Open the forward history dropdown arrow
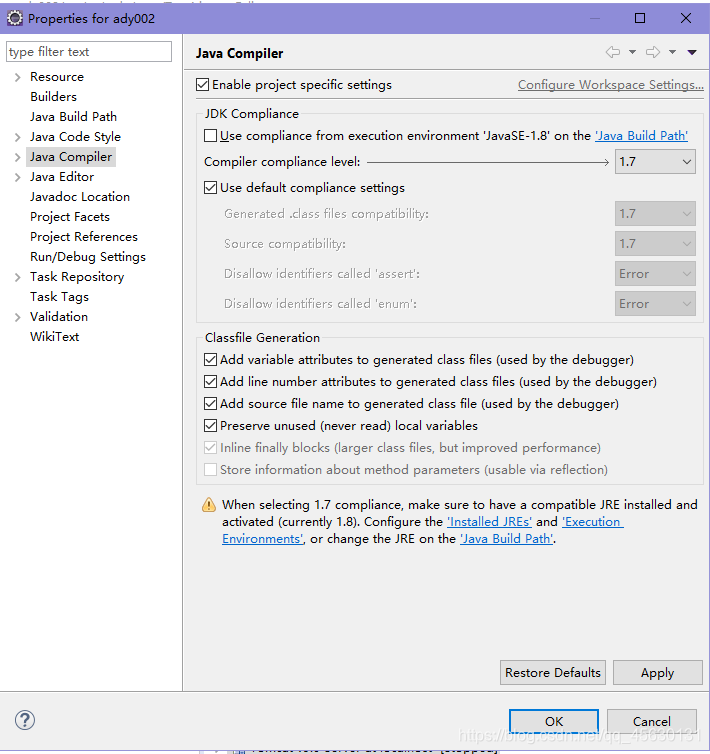This screenshot has width=710, height=754. [x=672, y=52]
